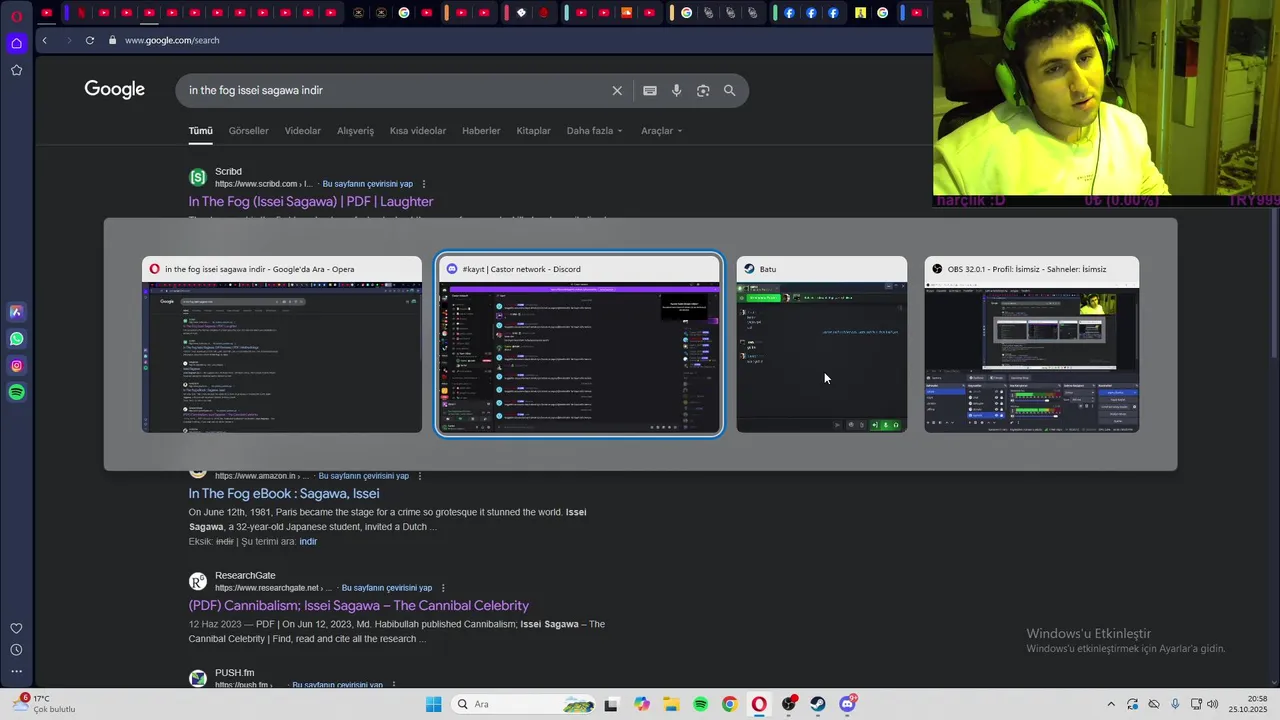Click the Windows taskbar search box
Viewport: 1280px width, 720px height.
[x=523, y=704]
